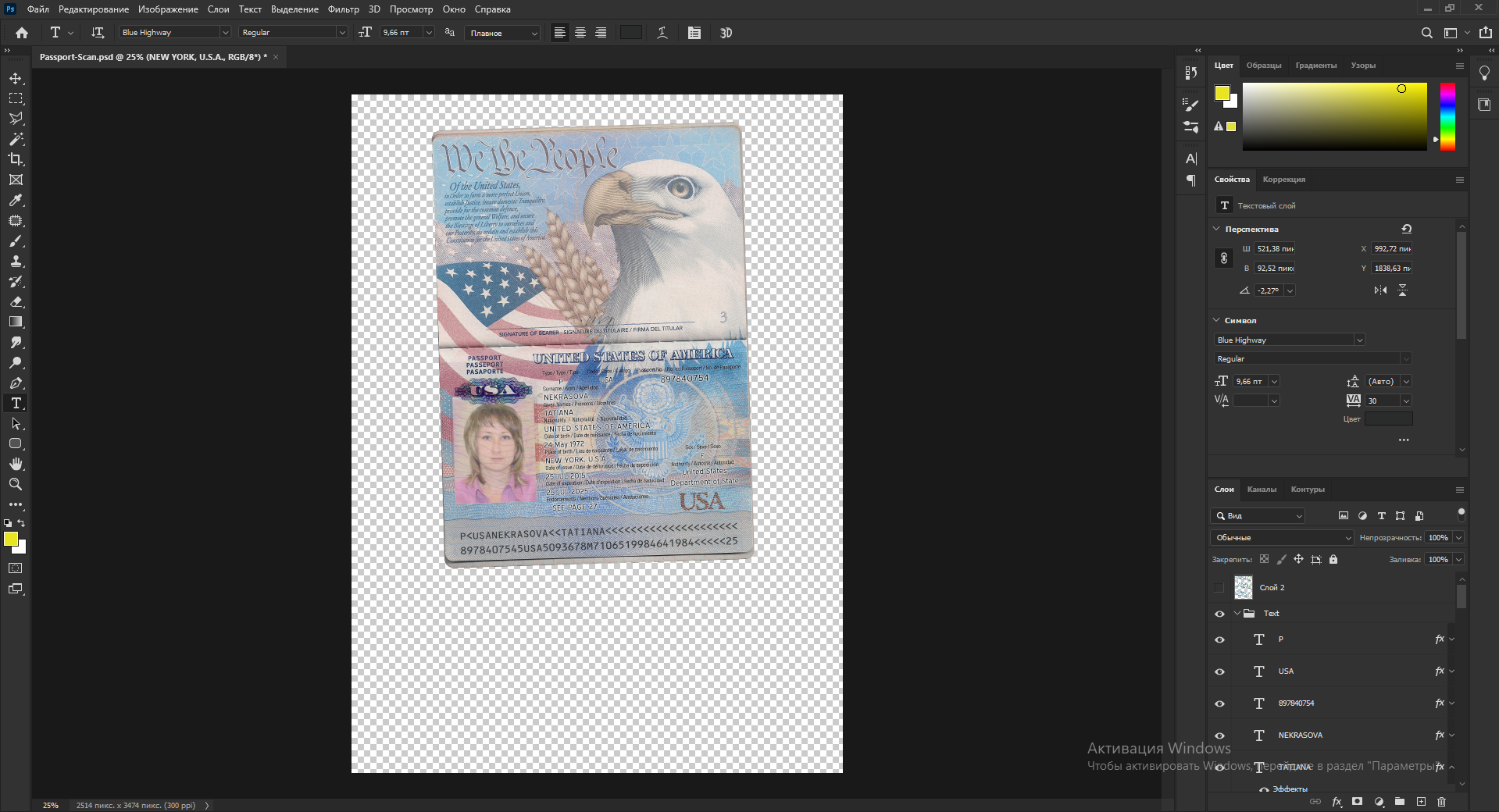Viewport: 1499px width, 812px height.
Task: Click the hue slider in Color panel
Action: pyautogui.click(x=1447, y=116)
